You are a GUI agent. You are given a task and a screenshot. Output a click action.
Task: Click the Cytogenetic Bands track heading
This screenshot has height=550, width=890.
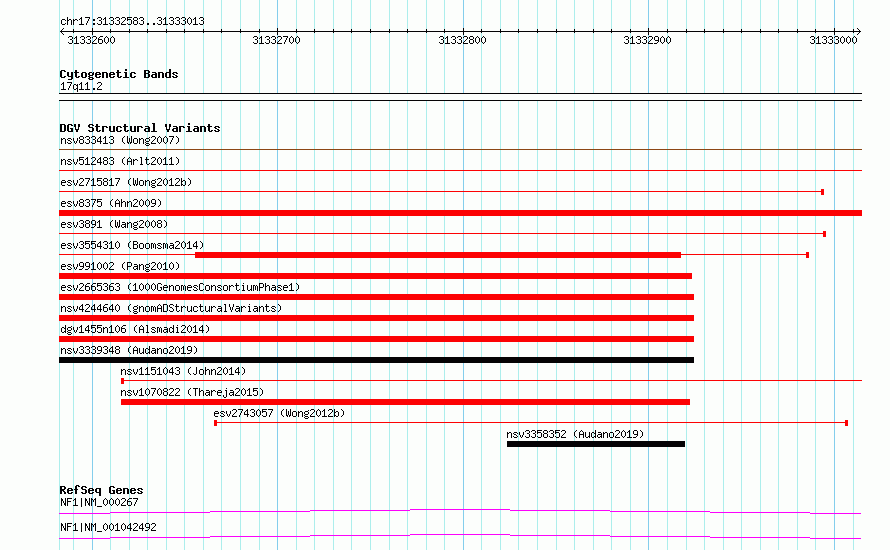coord(119,74)
